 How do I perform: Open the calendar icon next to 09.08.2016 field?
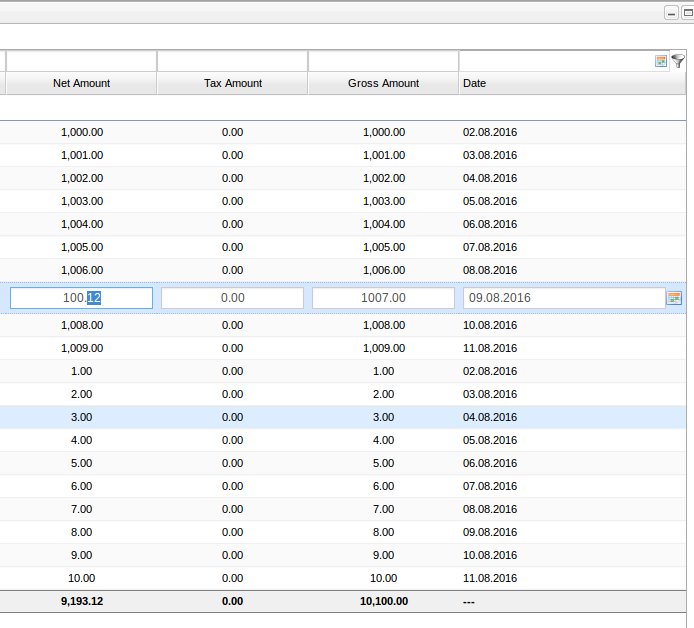[674, 298]
